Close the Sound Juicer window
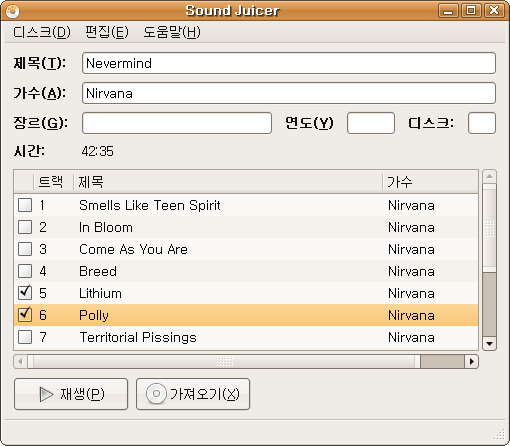The height and width of the screenshot is (446, 510). tap(494, 11)
